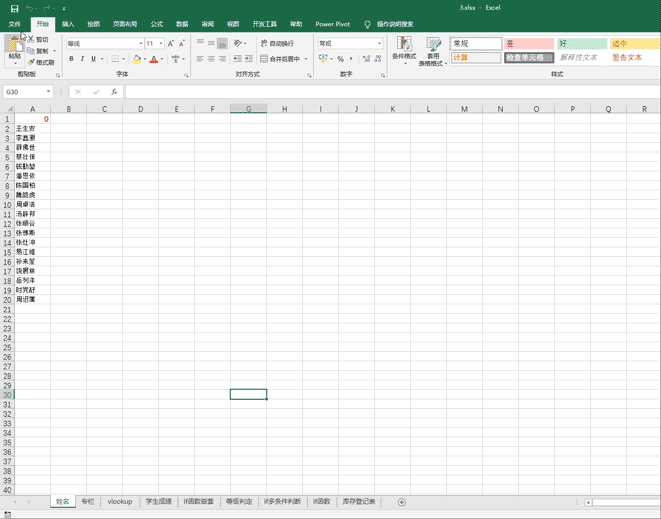
Task: Click the phonetic guide (wén) icon
Action: (175, 59)
